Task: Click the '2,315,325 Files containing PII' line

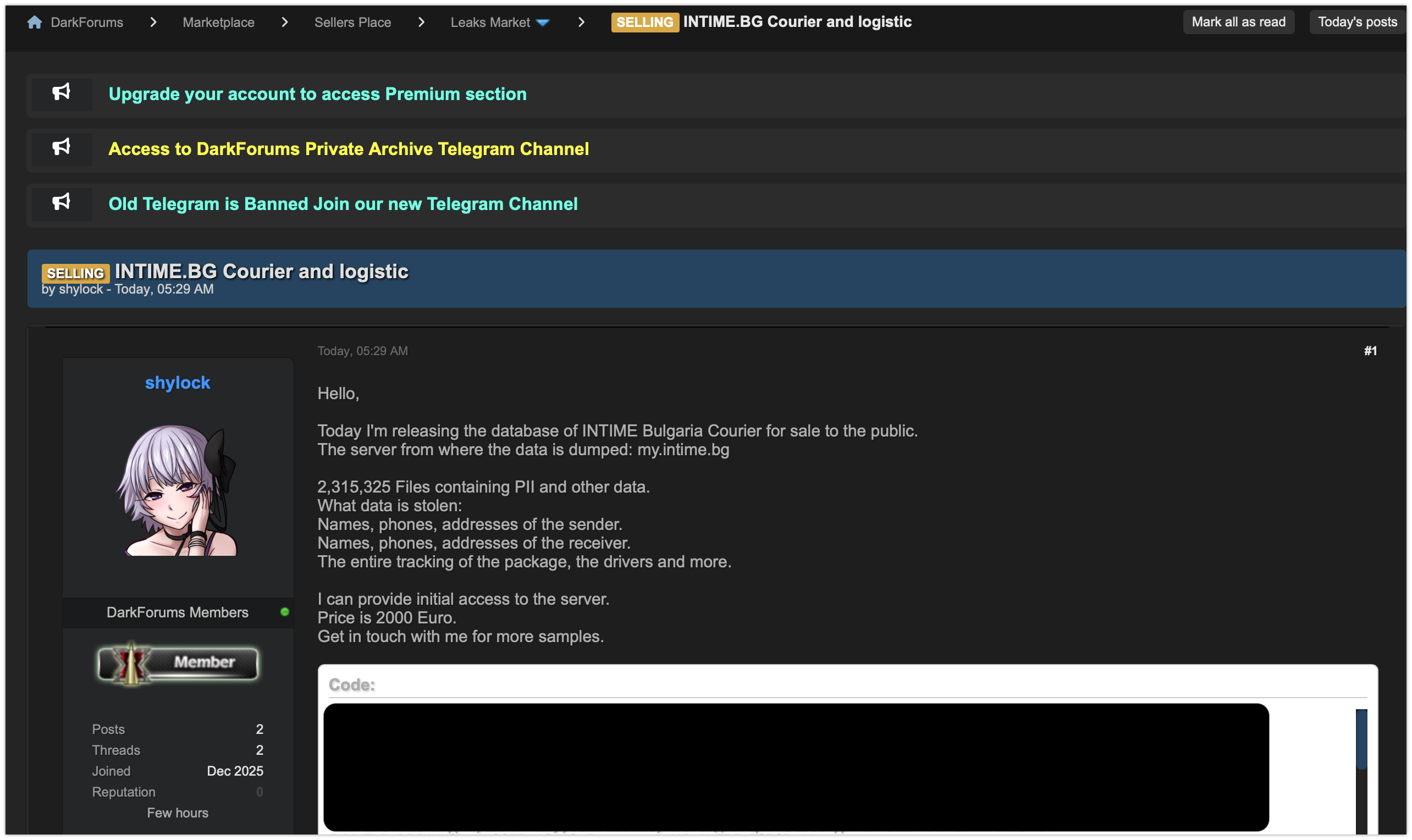Action: pos(483,487)
